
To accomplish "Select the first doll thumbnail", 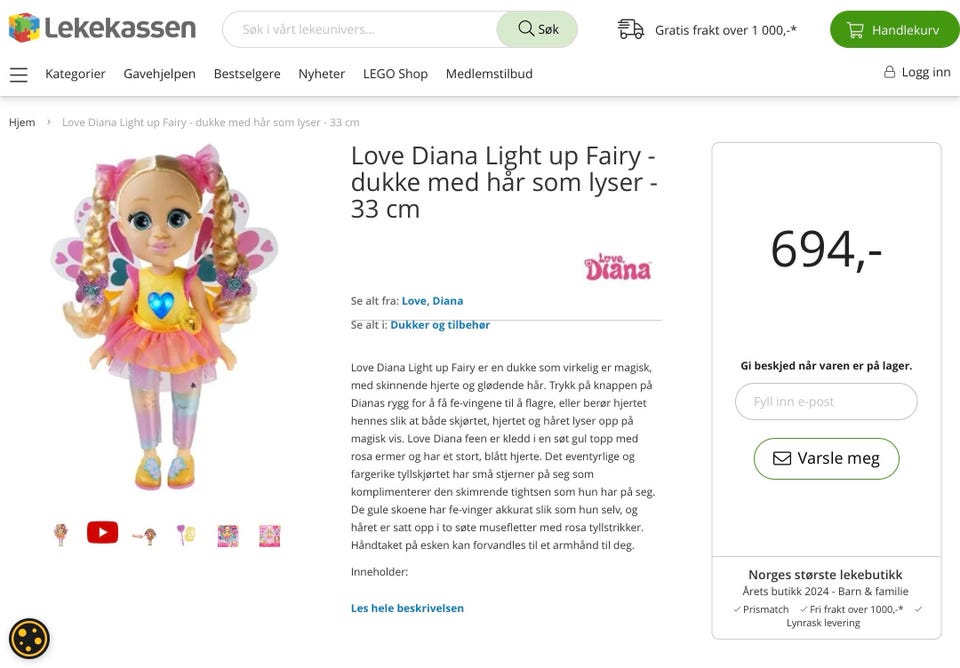I will (61, 534).
